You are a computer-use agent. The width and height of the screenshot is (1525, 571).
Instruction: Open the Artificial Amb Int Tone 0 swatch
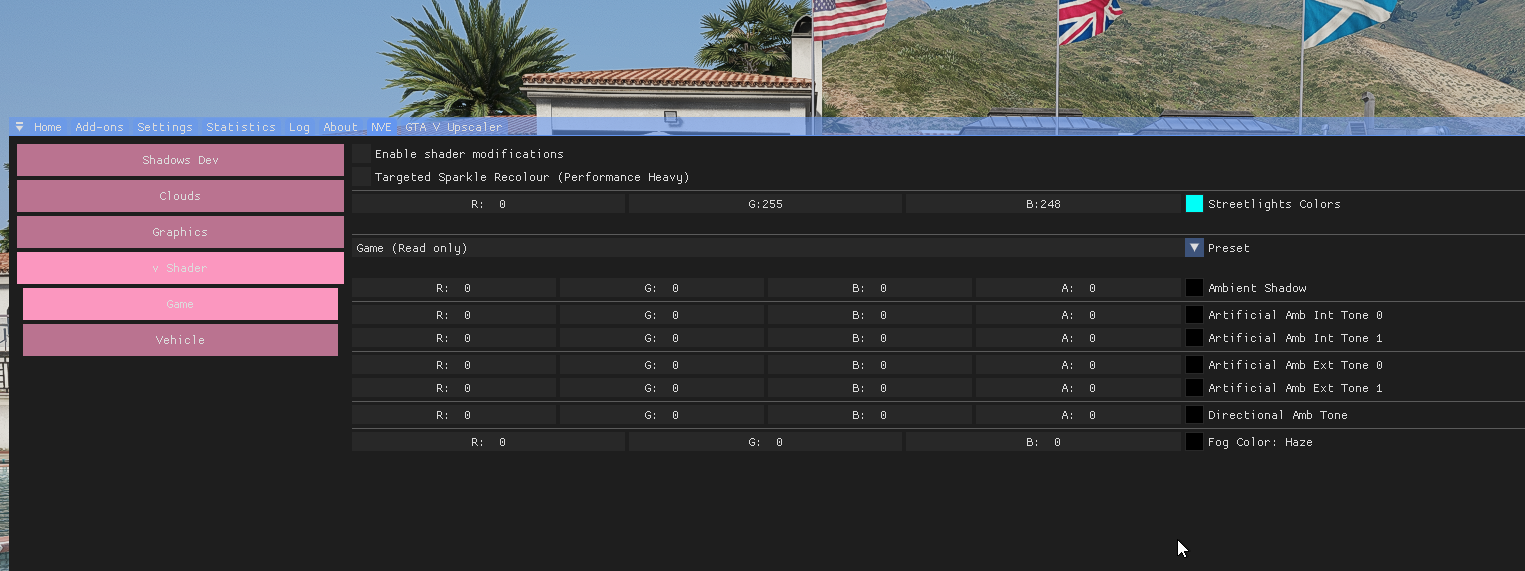coord(1194,315)
